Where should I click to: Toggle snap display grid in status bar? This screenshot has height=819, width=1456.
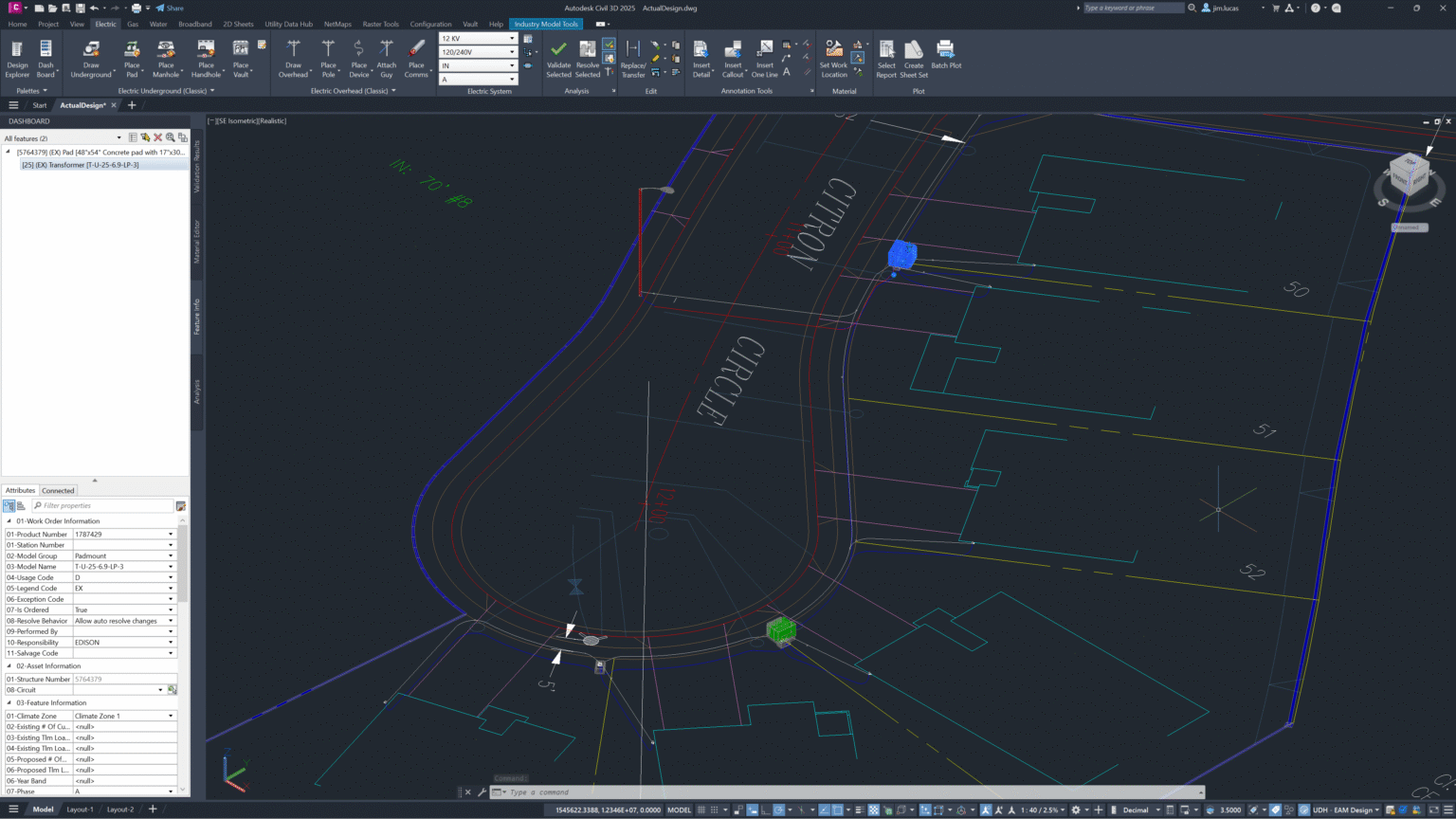[x=700, y=810]
